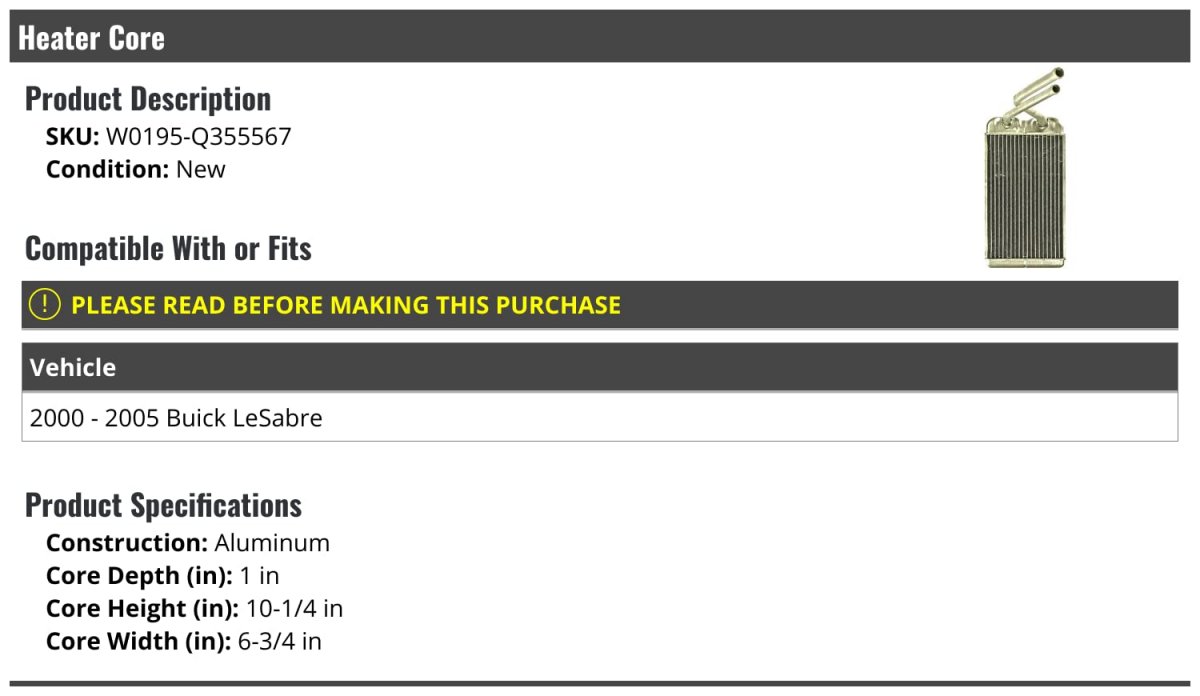
Task: Click the Heater Core title bar
Action: 600,37
